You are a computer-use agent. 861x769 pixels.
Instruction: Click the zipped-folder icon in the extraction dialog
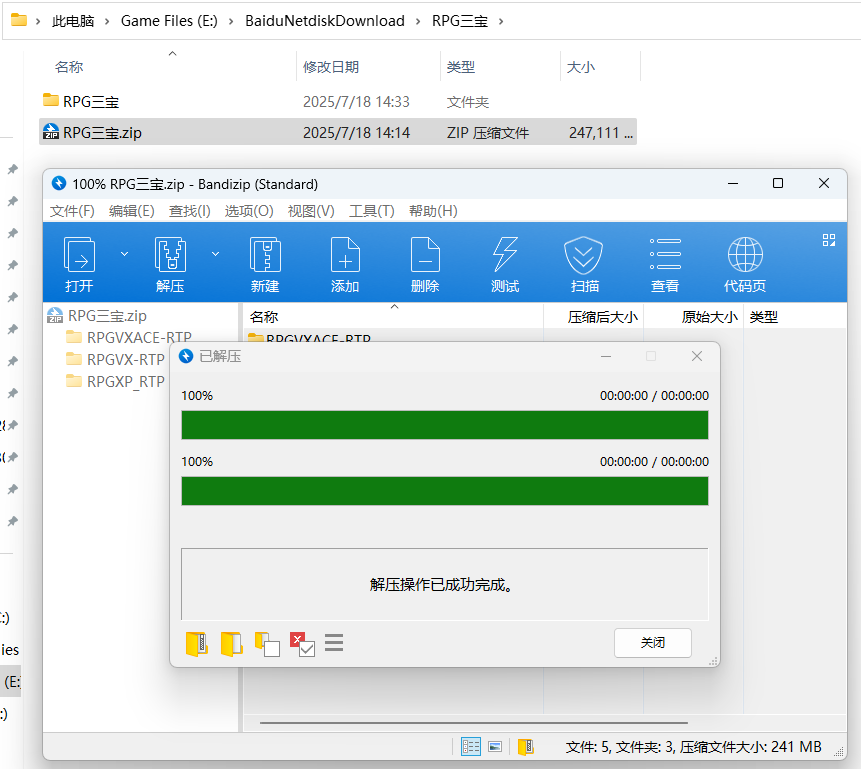pos(197,644)
